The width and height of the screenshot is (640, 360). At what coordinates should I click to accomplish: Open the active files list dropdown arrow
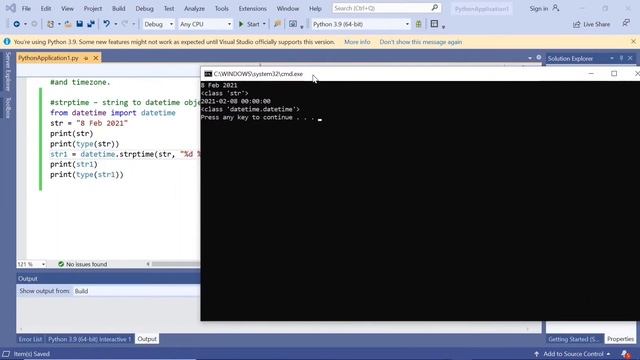click(530, 58)
